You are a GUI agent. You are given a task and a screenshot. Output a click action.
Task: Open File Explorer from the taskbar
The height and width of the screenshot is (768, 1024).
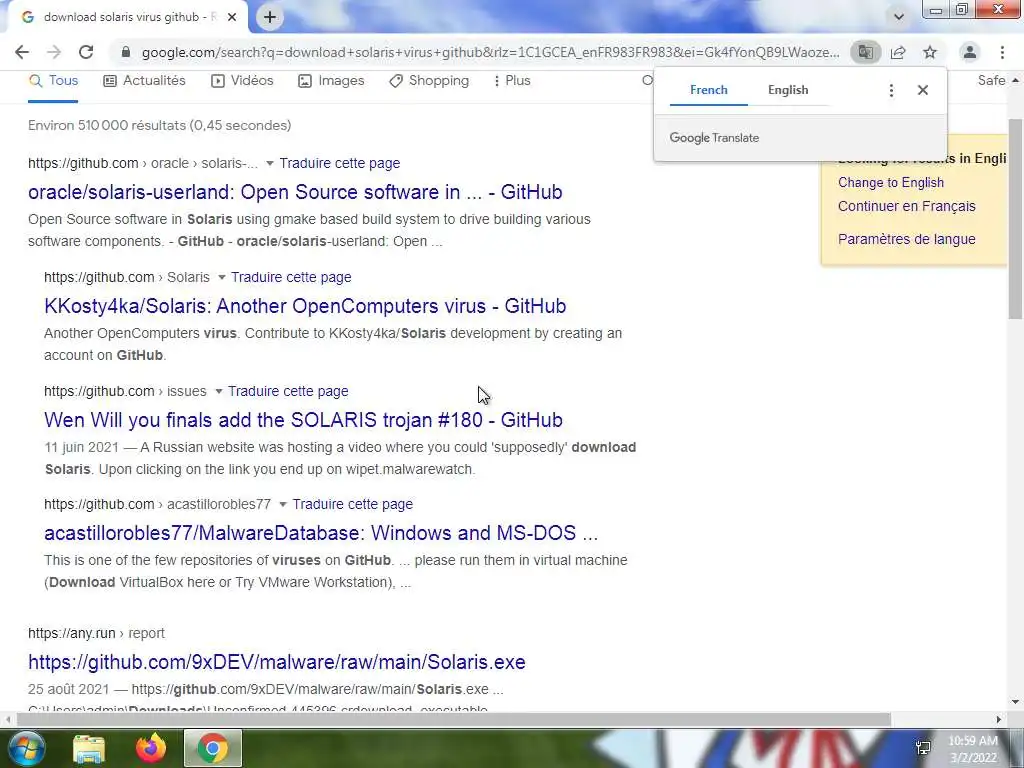click(x=89, y=748)
